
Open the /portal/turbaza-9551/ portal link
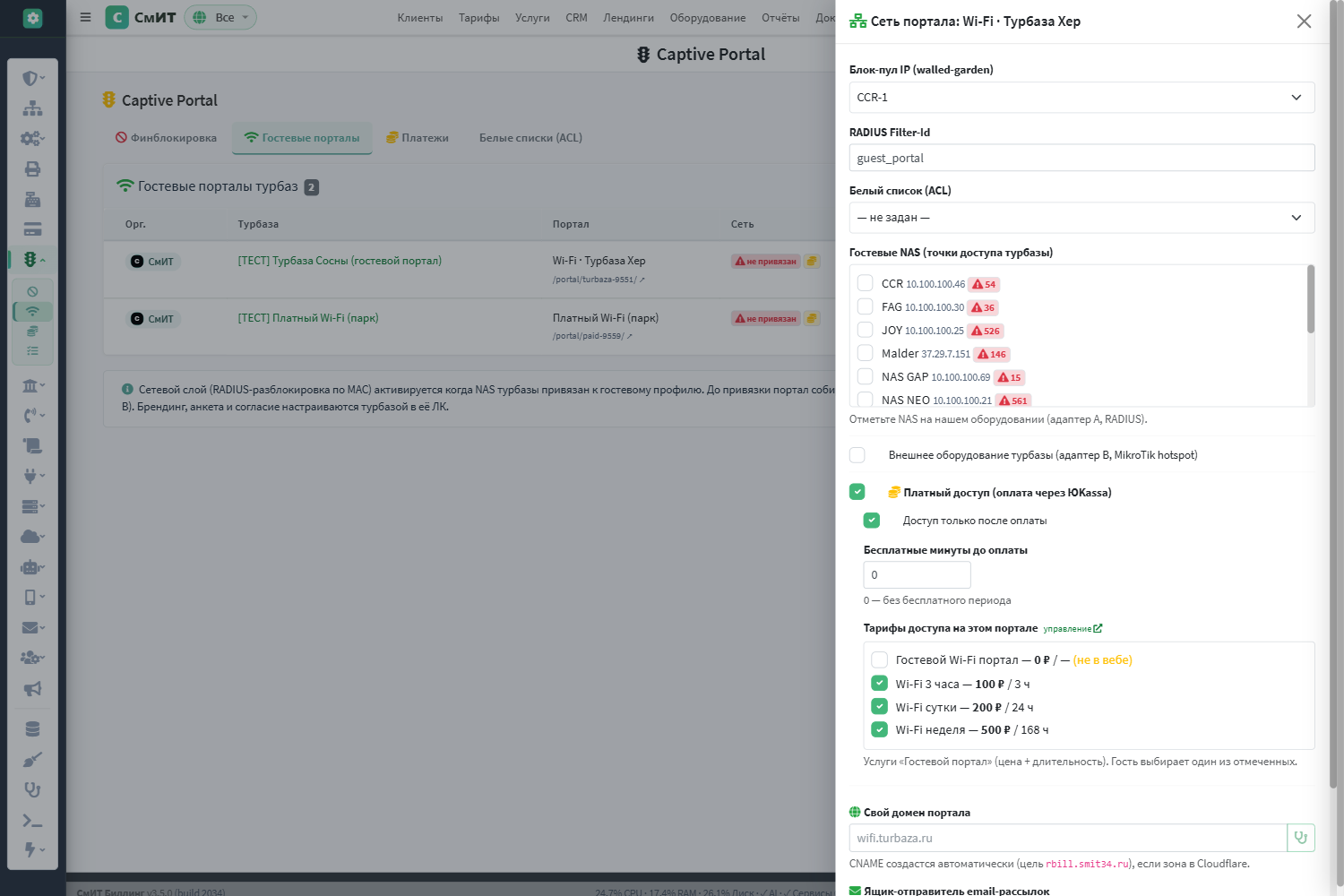(x=599, y=280)
